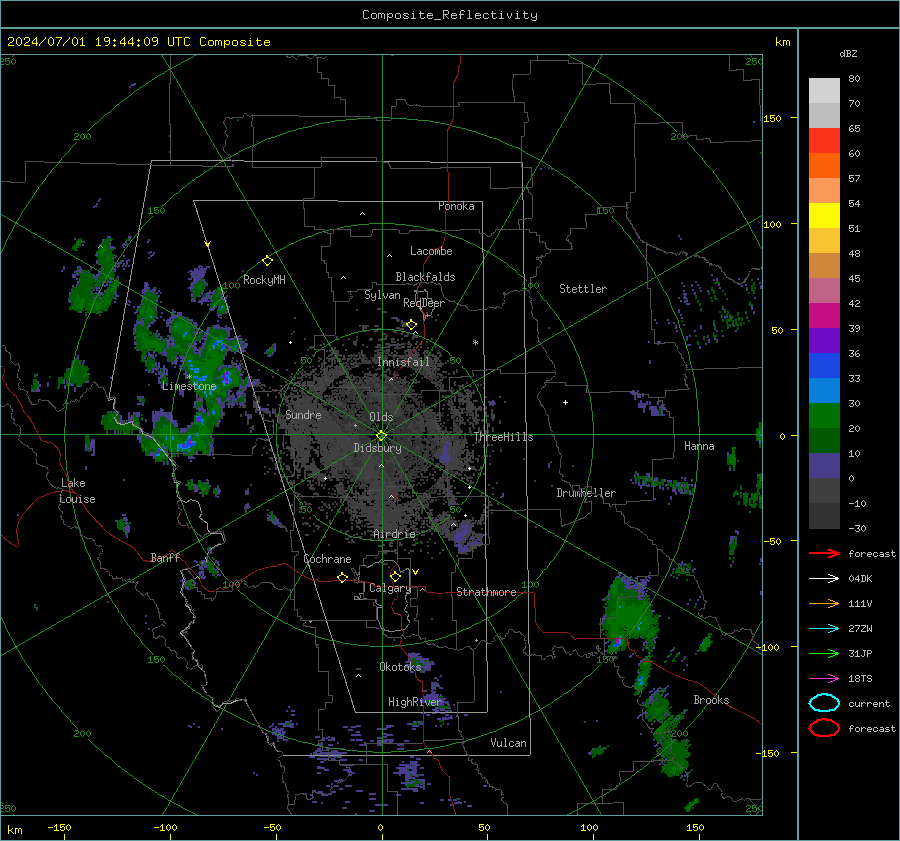Click the white plus marker west of Hanna
The image size is (900, 841).
point(565,402)
